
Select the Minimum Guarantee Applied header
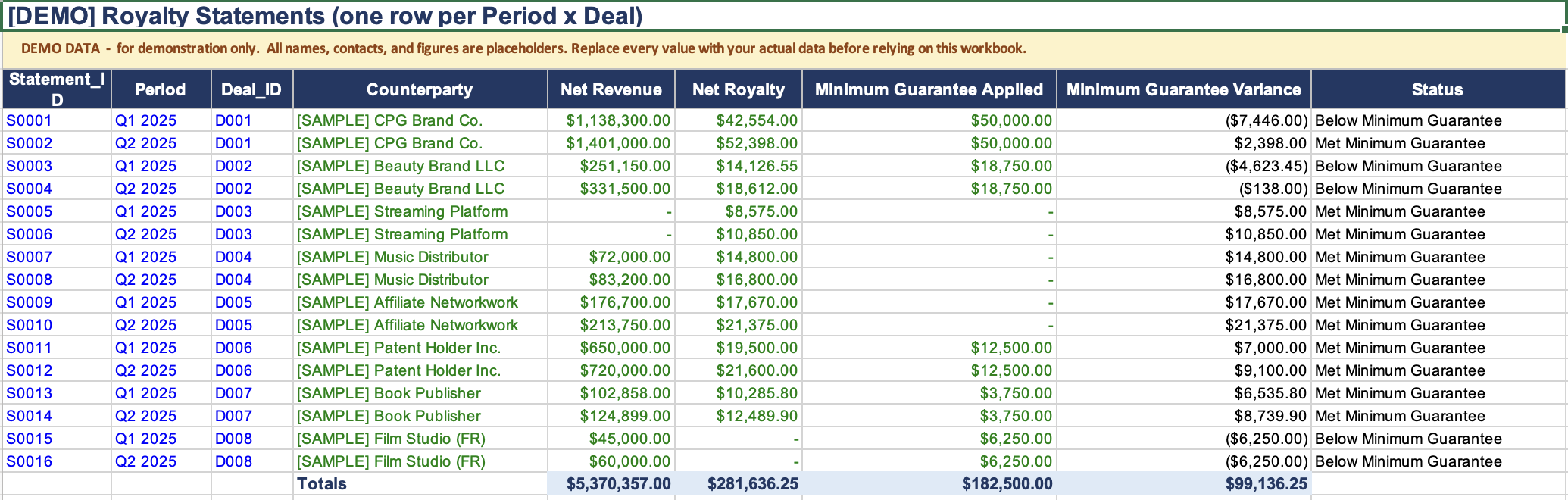[x=929, y=89]
